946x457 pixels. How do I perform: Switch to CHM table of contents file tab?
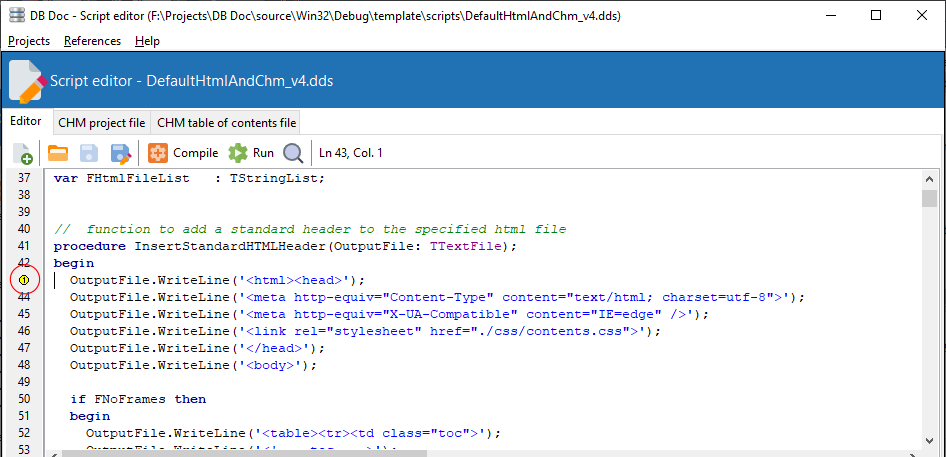click(226, 123)
